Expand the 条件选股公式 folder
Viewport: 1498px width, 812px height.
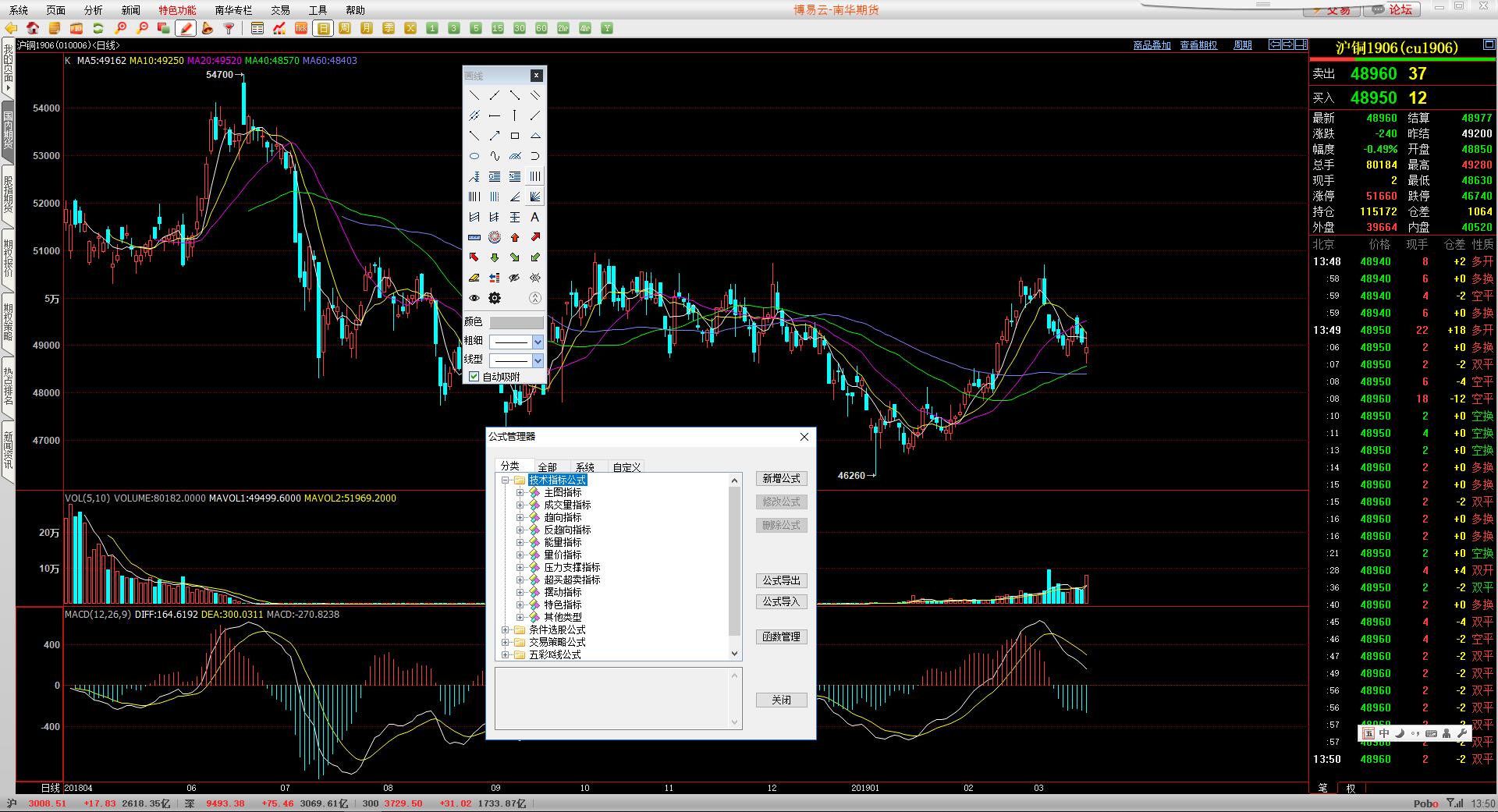pyautogui.click(x=505, y=630)
